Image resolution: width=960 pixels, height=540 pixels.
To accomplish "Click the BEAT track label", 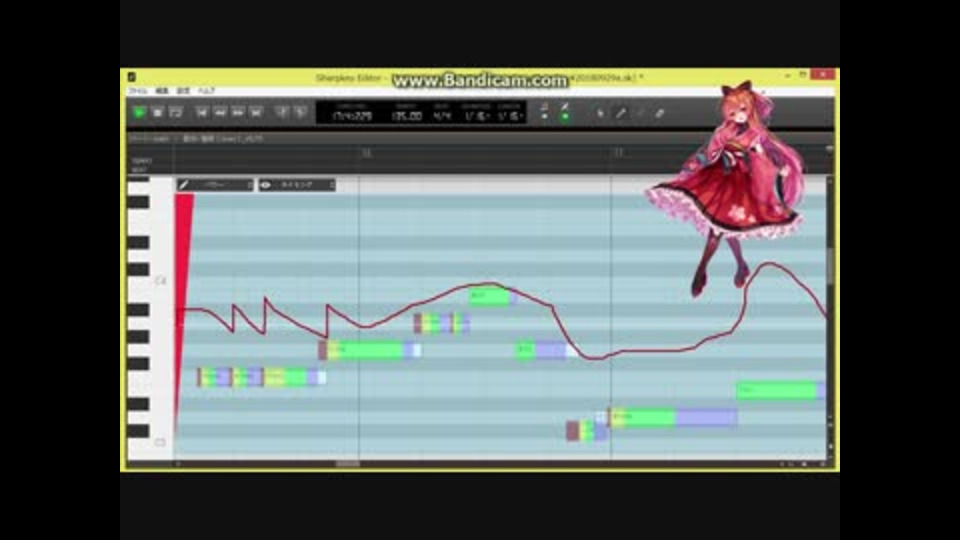I will pyautogui.click(x=140, y=170).
